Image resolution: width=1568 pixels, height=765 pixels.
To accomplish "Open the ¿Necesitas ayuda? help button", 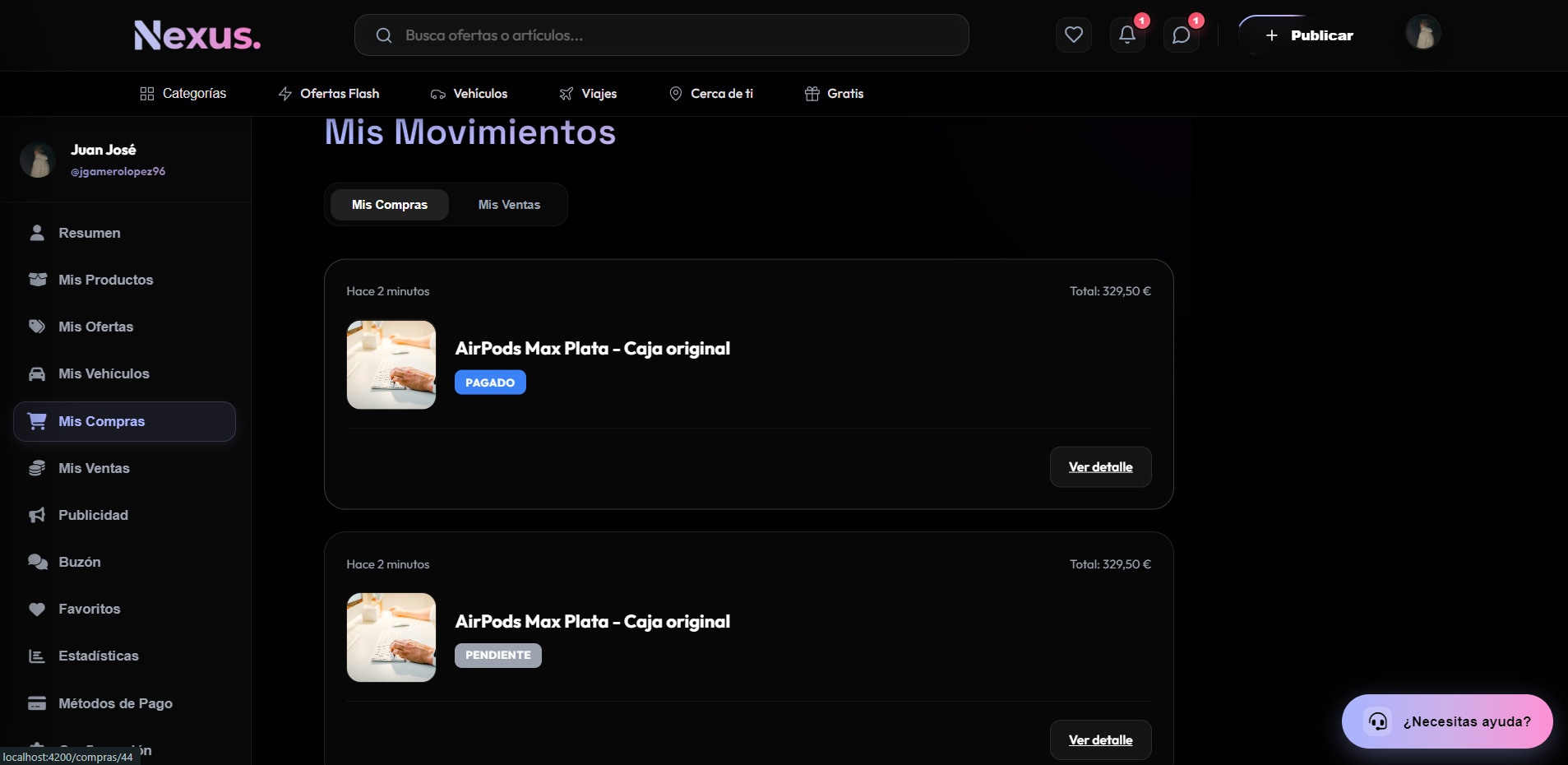I will pyautogui.click(x=1447, y=721).
